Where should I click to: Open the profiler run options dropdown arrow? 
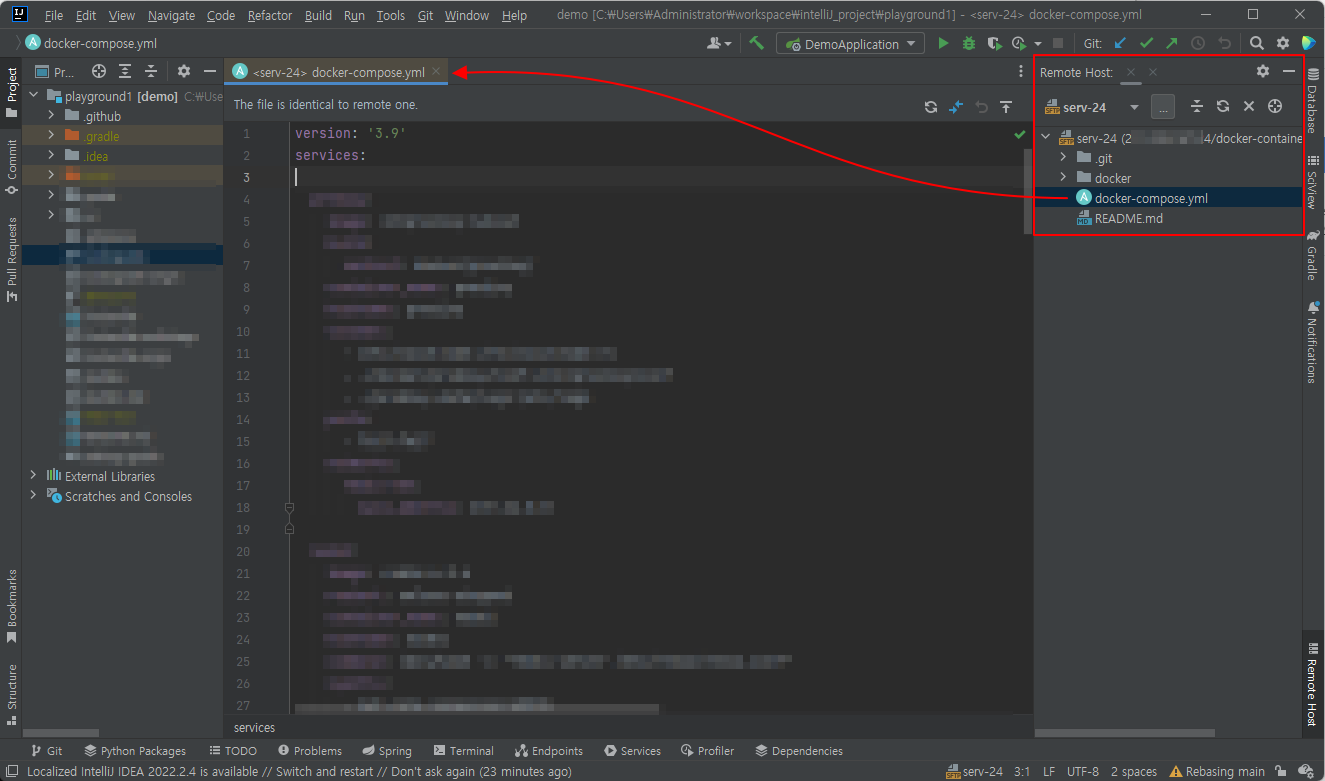click(x=1038, y=44)
